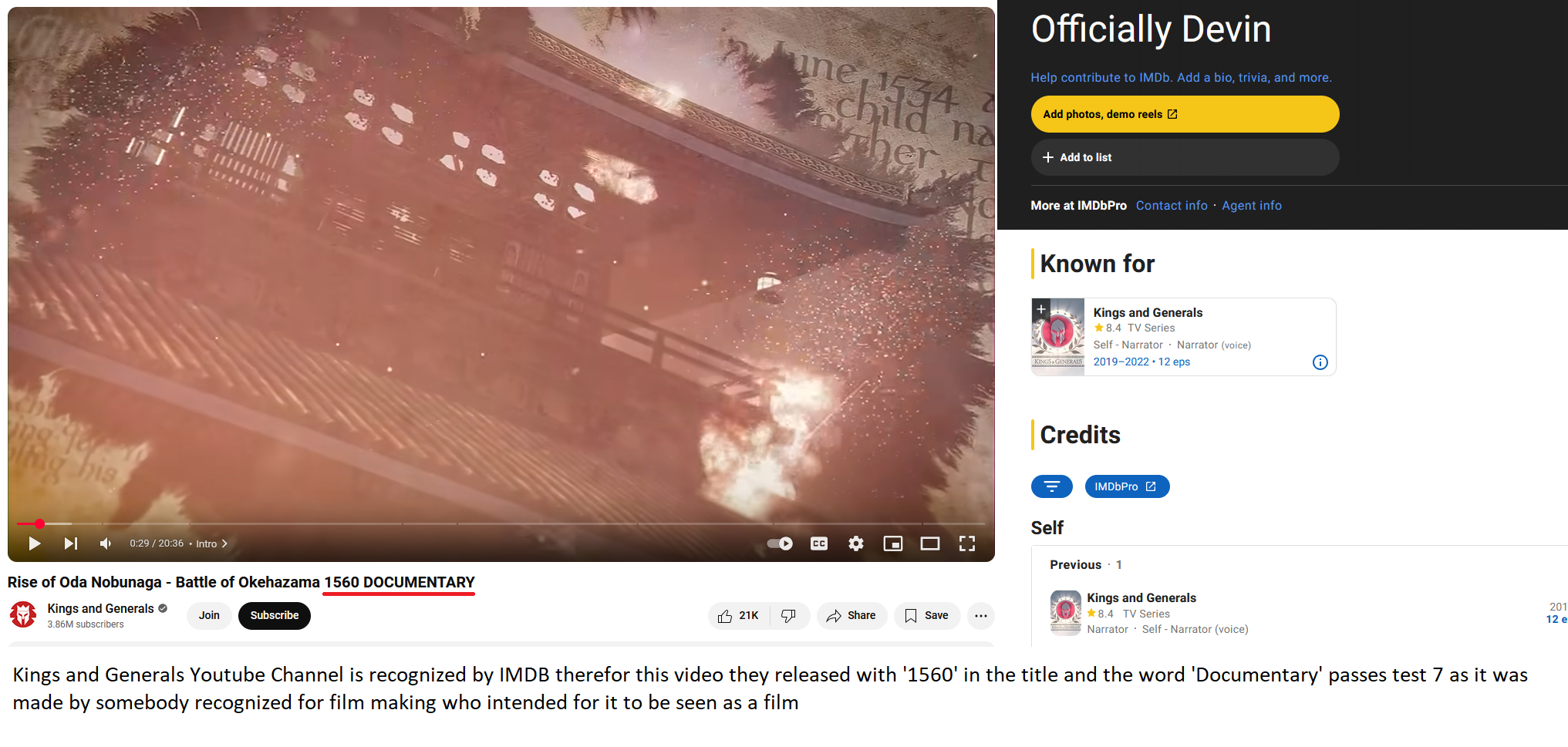Enable closed captions
Viewport: 1568px width, 747px height.
(819, 543)
